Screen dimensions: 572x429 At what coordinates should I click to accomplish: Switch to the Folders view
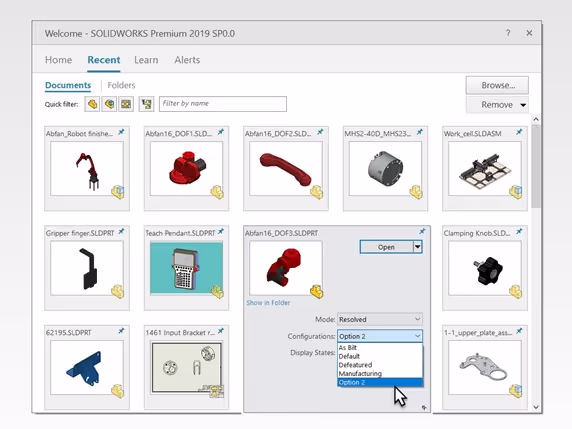pyautogui.click(x=121, y=85)
